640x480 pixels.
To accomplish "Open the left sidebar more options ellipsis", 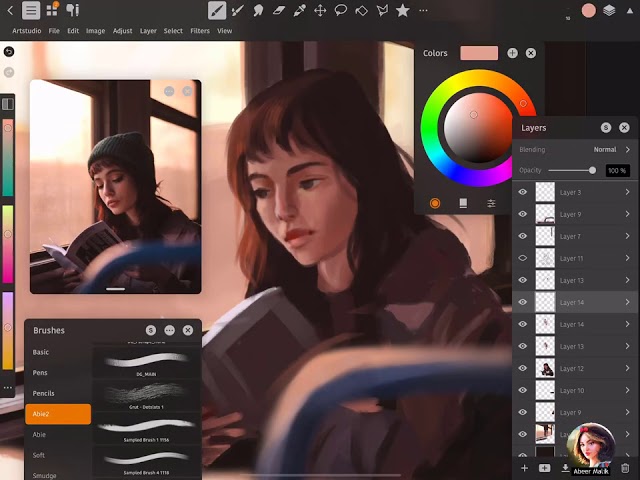I will 8,387.
